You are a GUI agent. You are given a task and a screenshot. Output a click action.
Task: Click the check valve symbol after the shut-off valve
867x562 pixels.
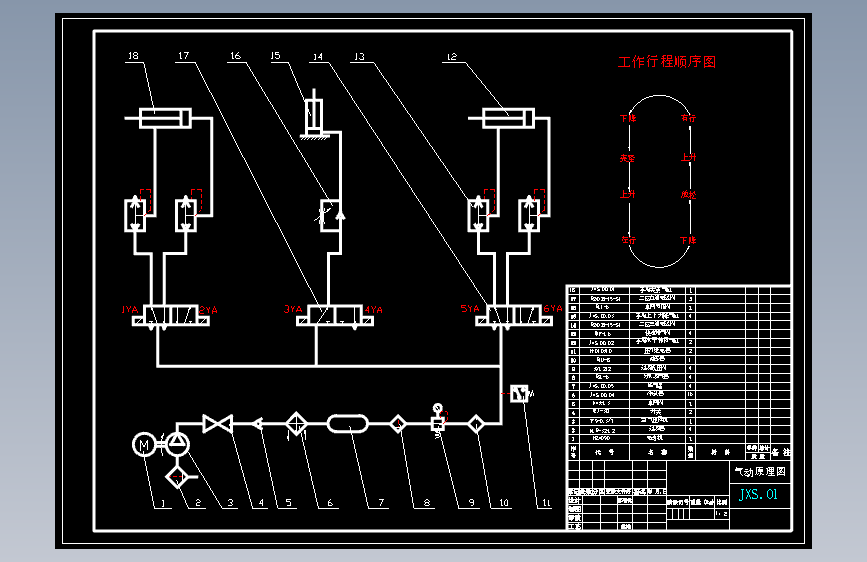258,424
